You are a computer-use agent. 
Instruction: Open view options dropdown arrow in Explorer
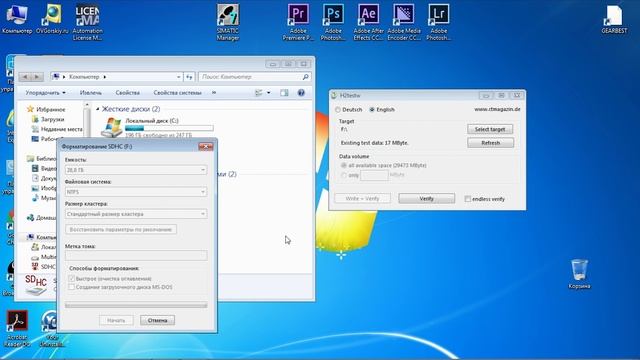tap(269, 93)
